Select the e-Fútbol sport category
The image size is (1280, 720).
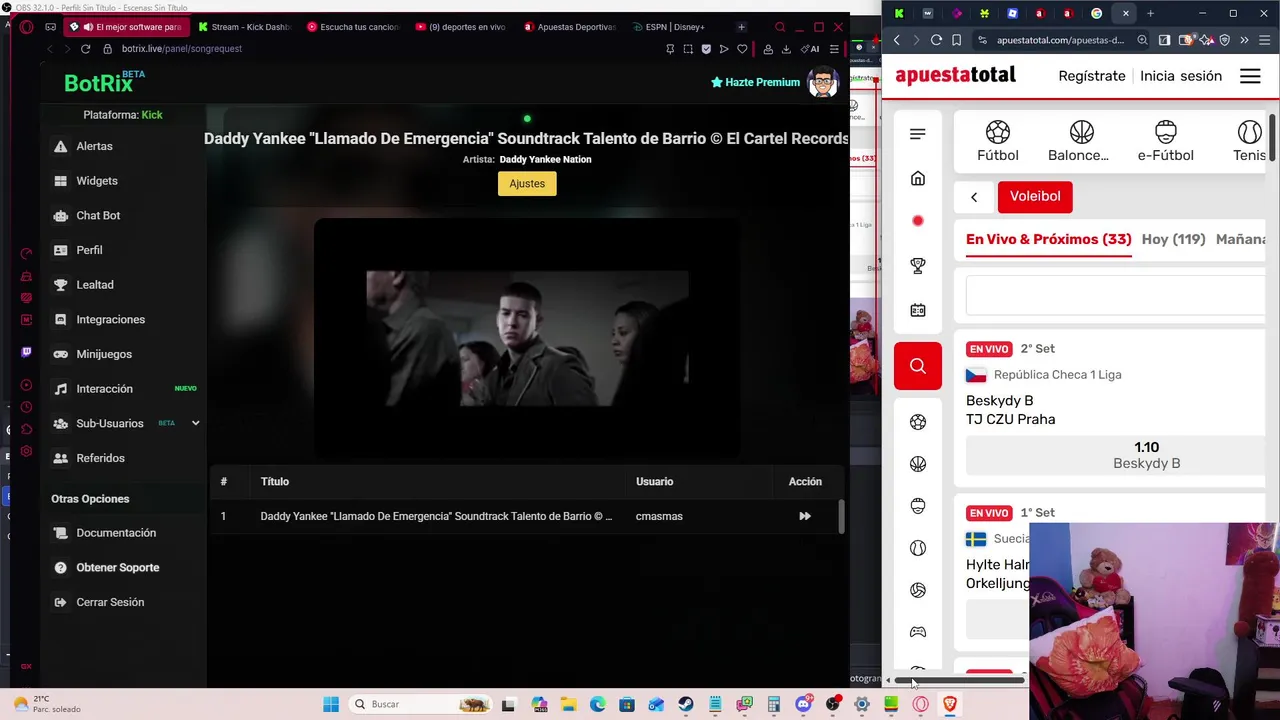[x=1165, y=141]
